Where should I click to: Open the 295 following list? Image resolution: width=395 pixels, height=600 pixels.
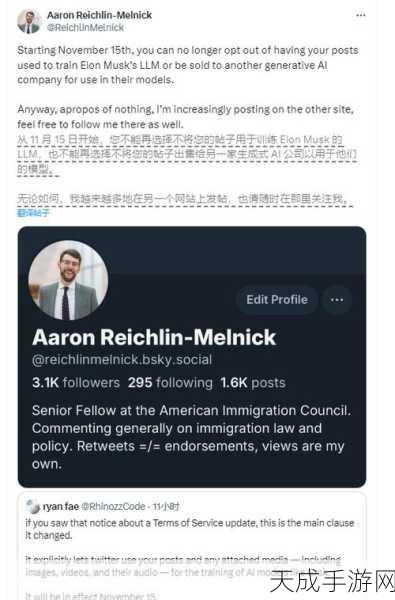point(170,383)
